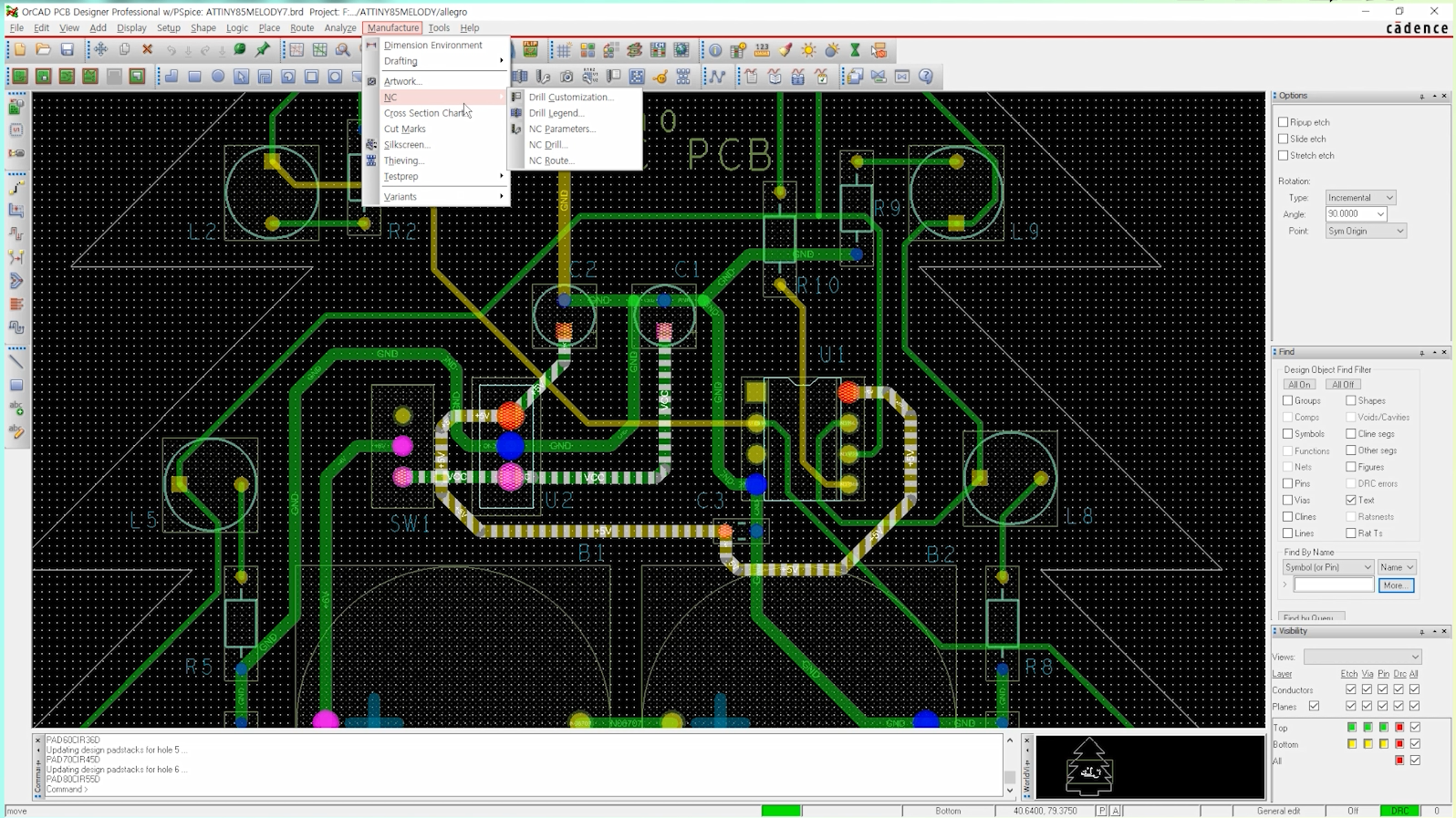The width and height of the screenshot is (1456, 818).
Task: Toggle Top layer All visibility checkbox
Action: point(1415,727)
